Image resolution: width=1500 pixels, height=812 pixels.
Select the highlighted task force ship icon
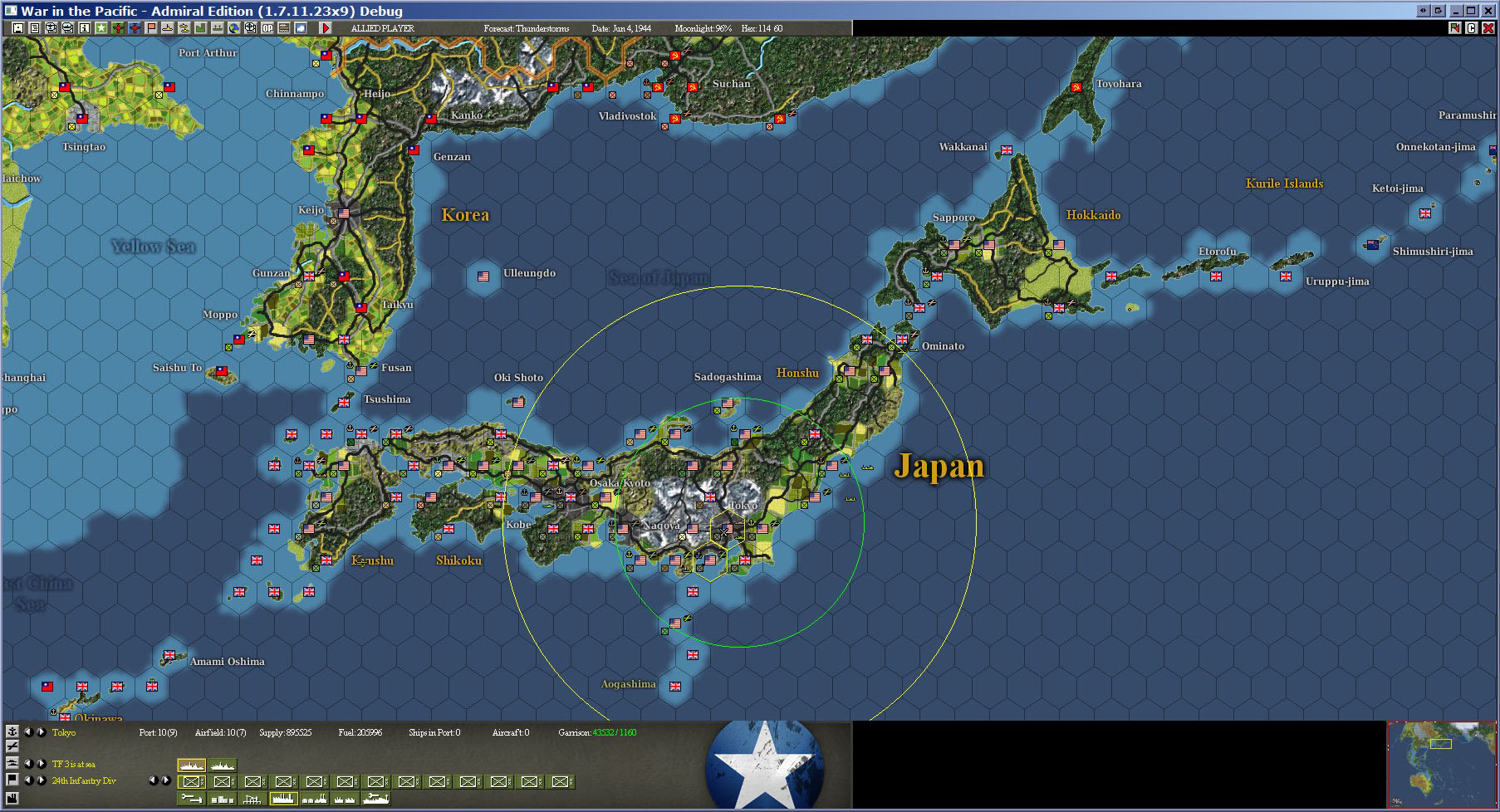click(192, 765)
